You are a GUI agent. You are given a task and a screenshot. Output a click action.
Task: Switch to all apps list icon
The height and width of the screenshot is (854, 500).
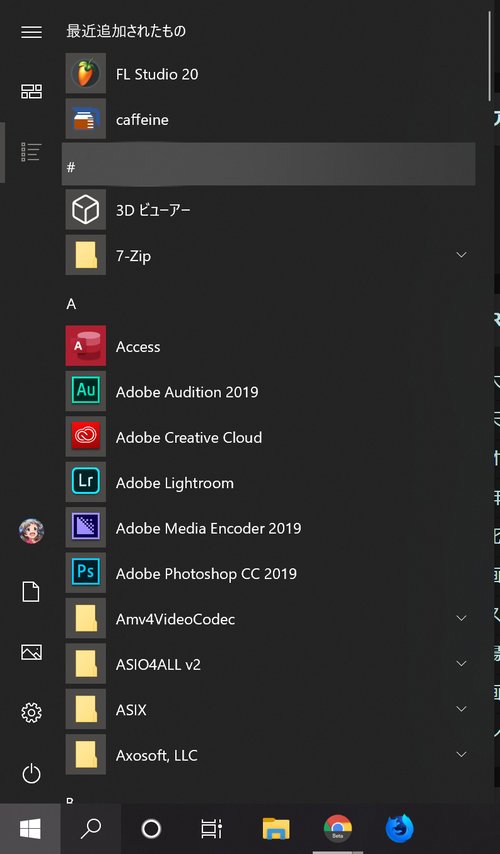(x=31, y=152)
